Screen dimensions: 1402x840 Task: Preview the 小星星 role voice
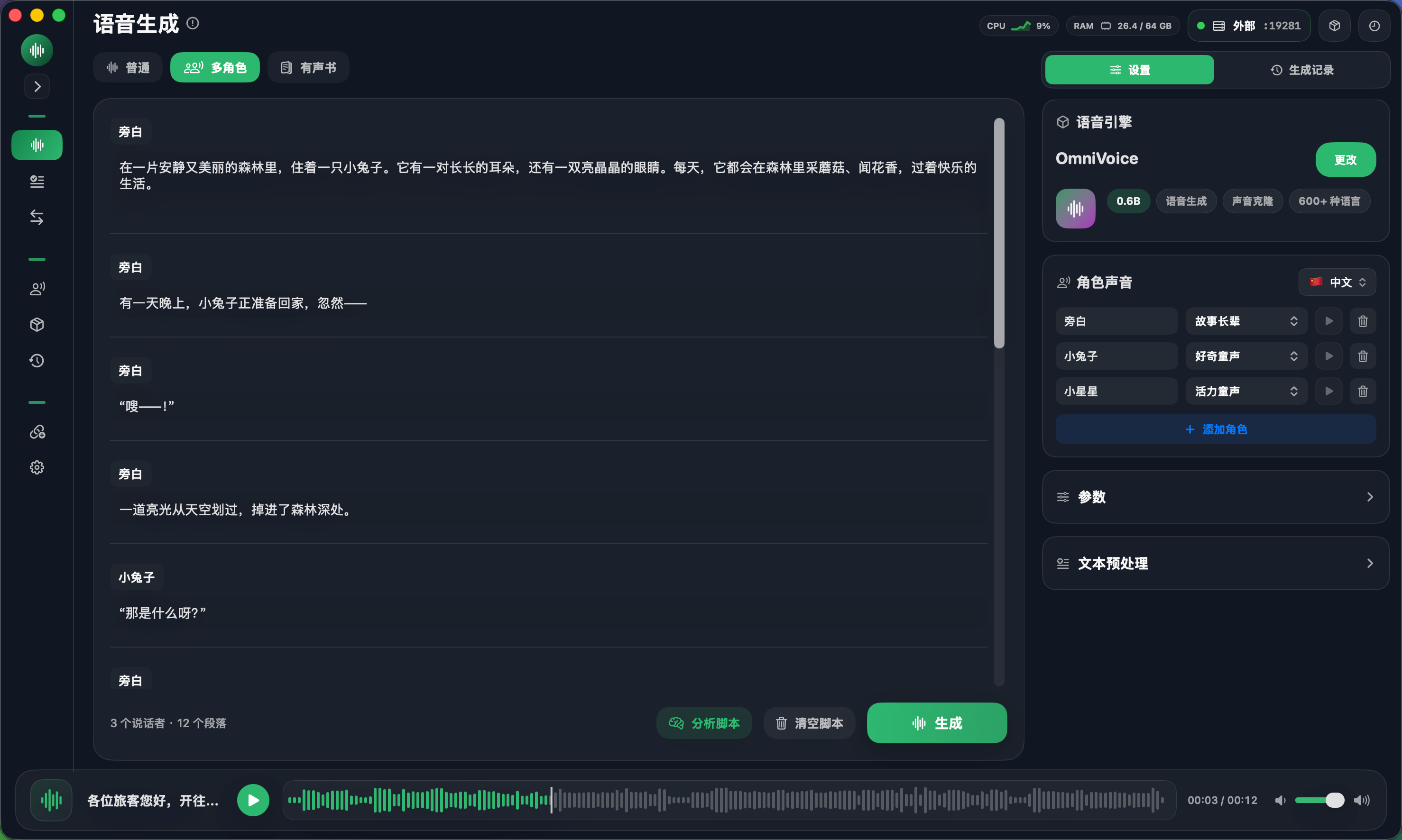pos(1329,392)
